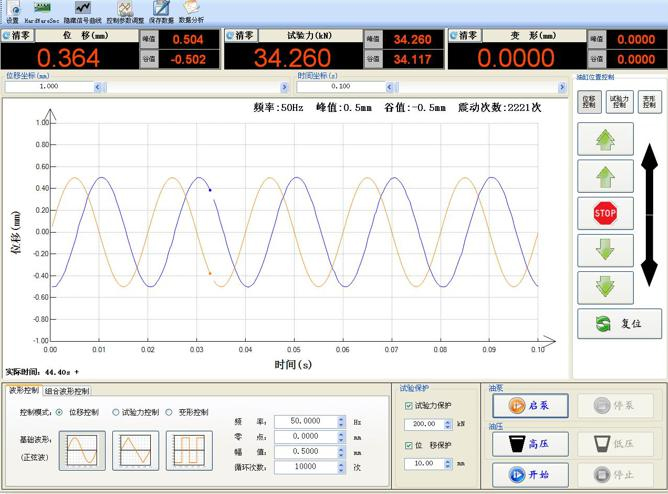Click the 零点 field showing 0.0000
668x494 pixels.
point(305,437)
